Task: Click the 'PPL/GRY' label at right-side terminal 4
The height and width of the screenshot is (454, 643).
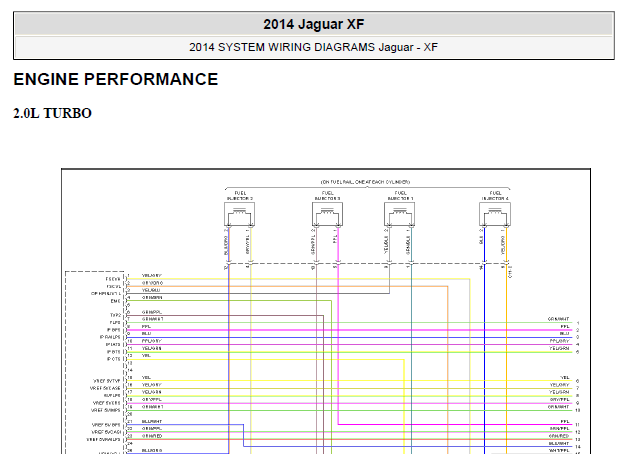Action: pyautogui.click(x=559, y=341)
